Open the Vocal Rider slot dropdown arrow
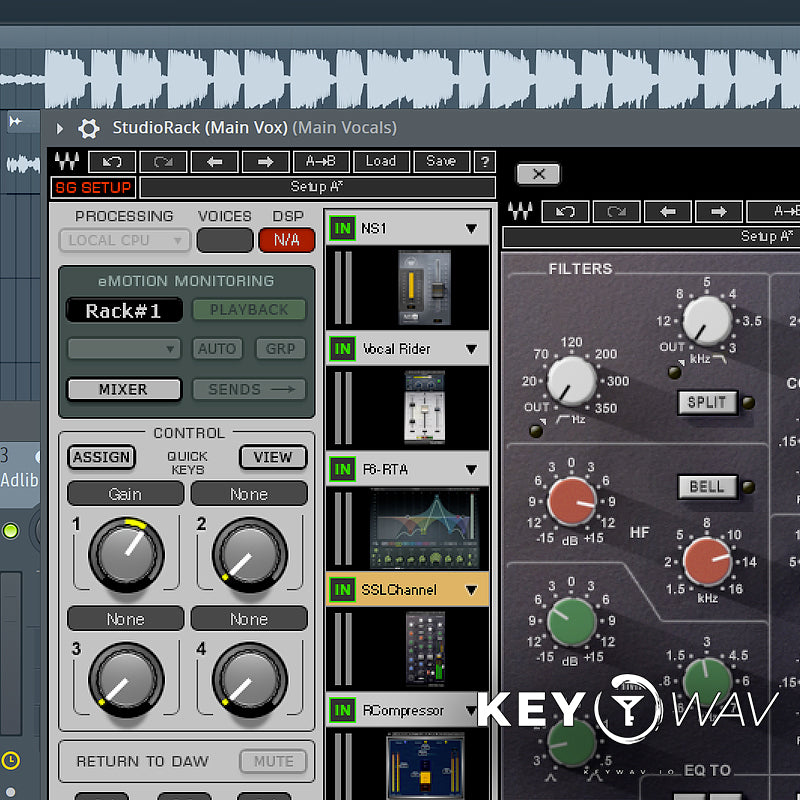The height and width of the screenshot is (800, 800). [471, 349]
